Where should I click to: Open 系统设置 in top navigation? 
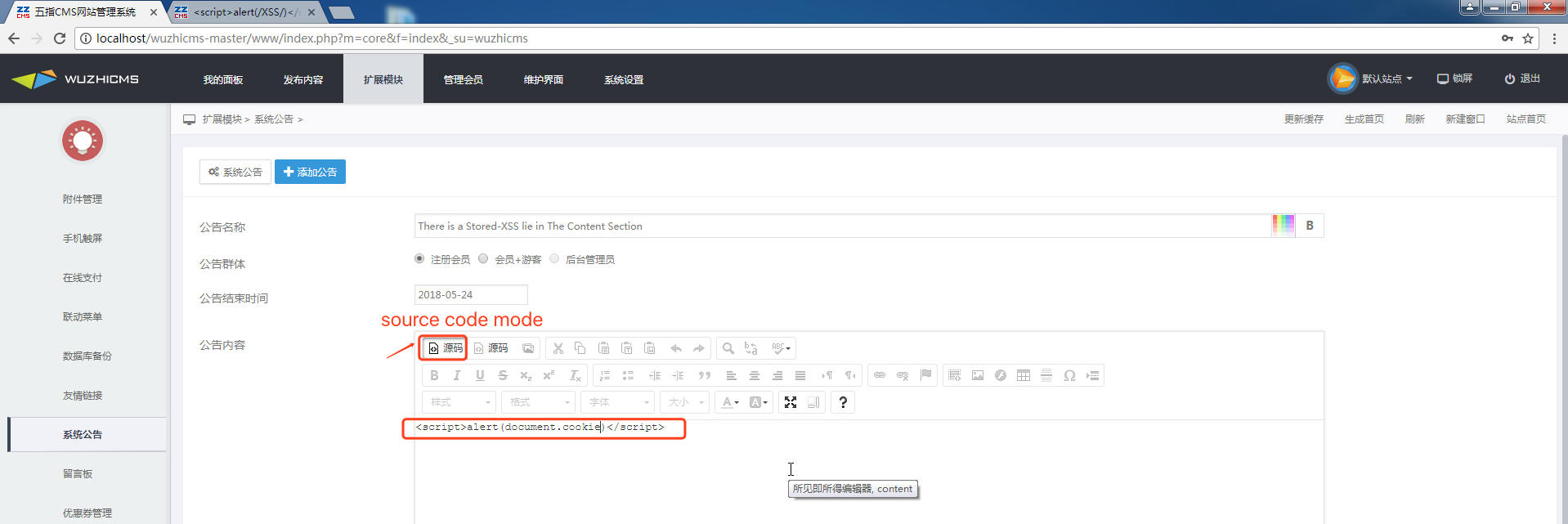click(x=624, y=79)
